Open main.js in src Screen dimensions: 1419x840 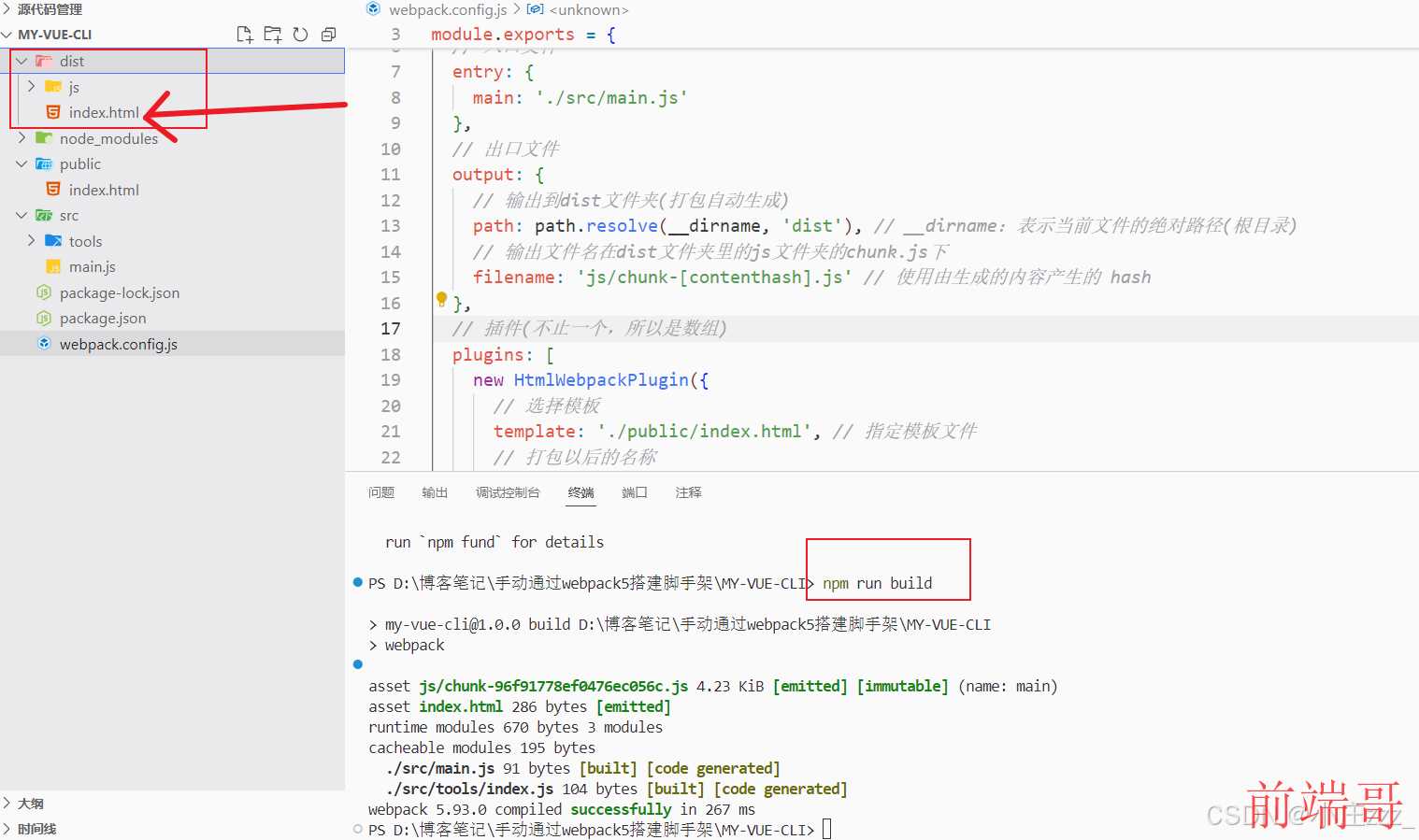click(93, 266)
